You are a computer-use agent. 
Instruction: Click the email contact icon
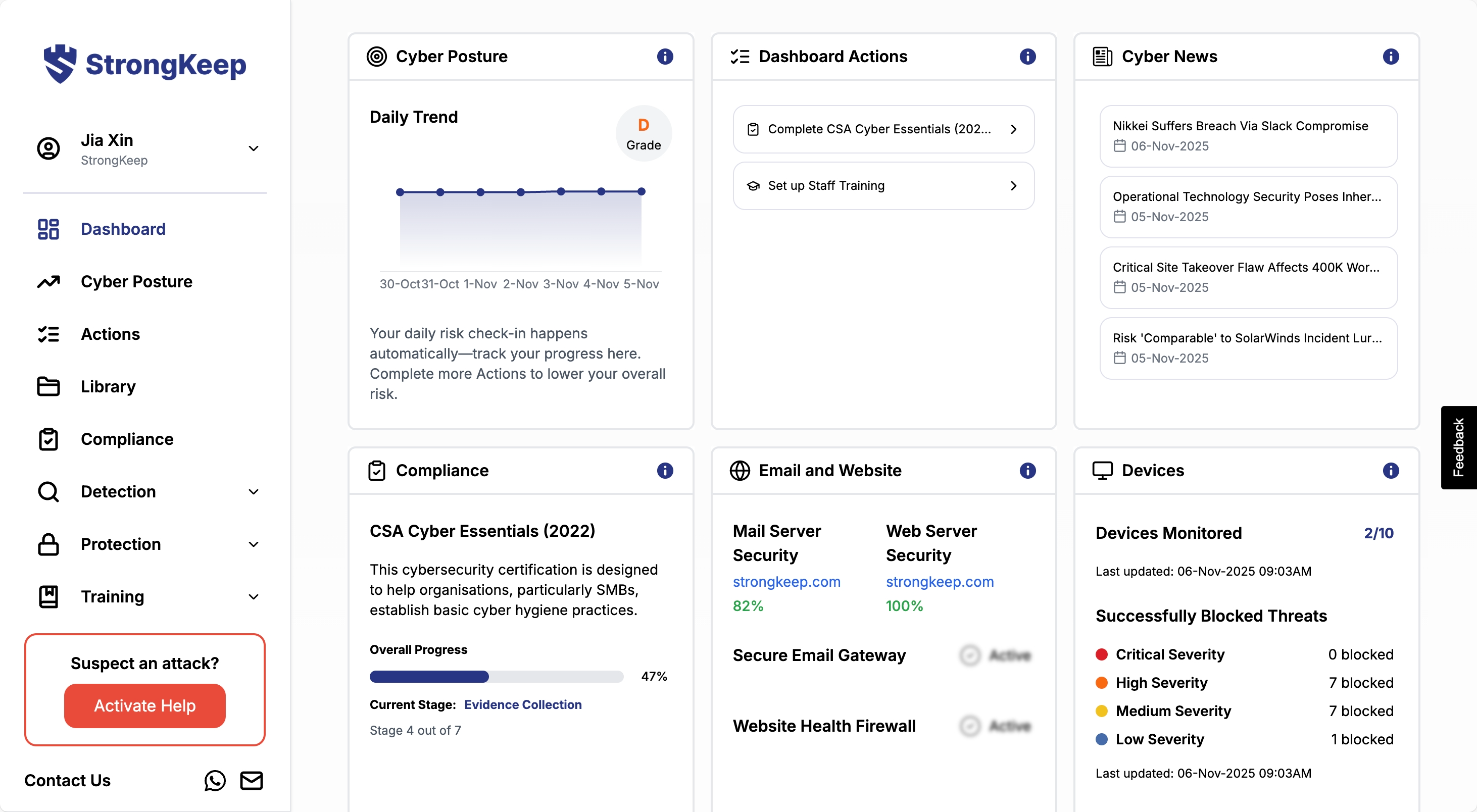click(251, 781)
